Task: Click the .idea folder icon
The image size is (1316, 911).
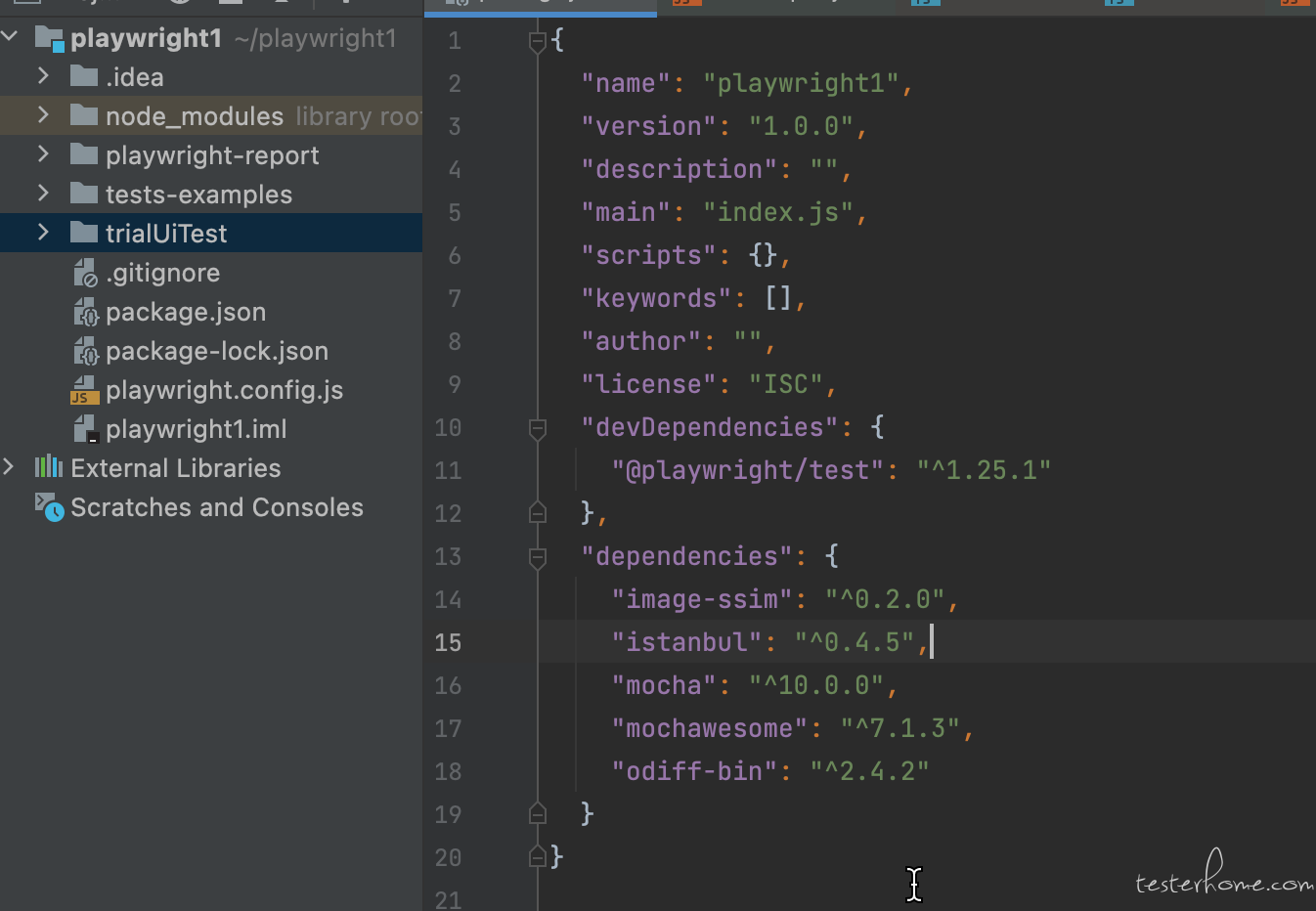Action: coord(84,76)
